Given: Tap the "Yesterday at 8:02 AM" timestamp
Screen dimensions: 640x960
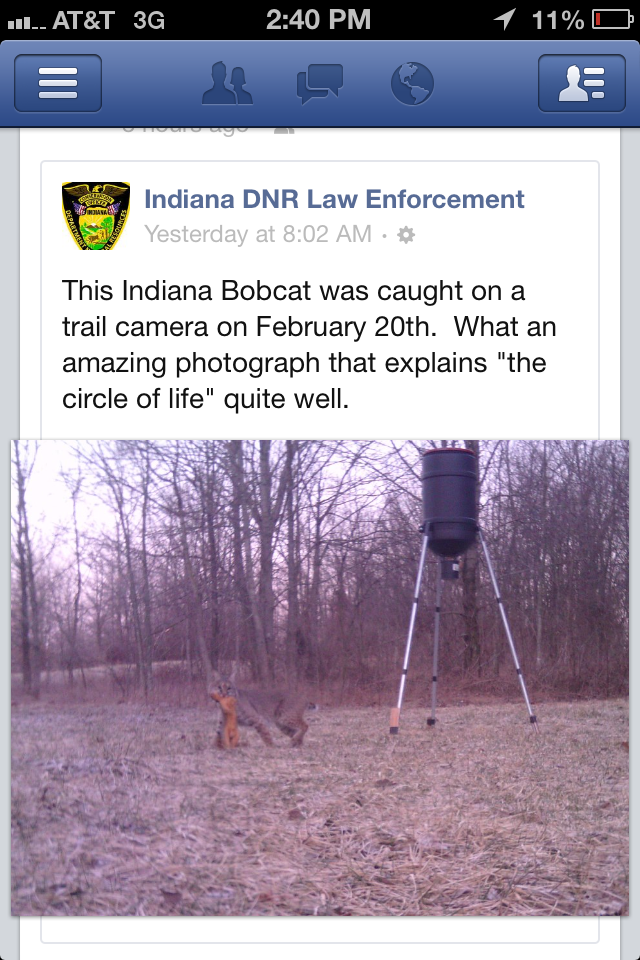Looking at the screenshot, I should 258,234.
